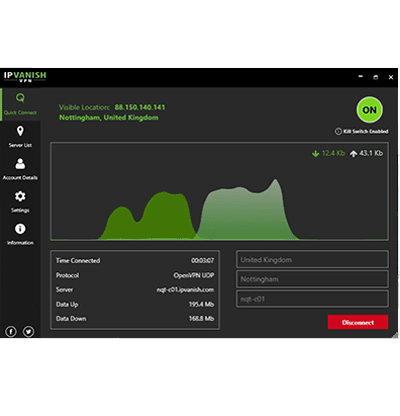Open the United Kingdom country dropdown
The height and width of the screenshot is (416, 400).
(312, 260)
